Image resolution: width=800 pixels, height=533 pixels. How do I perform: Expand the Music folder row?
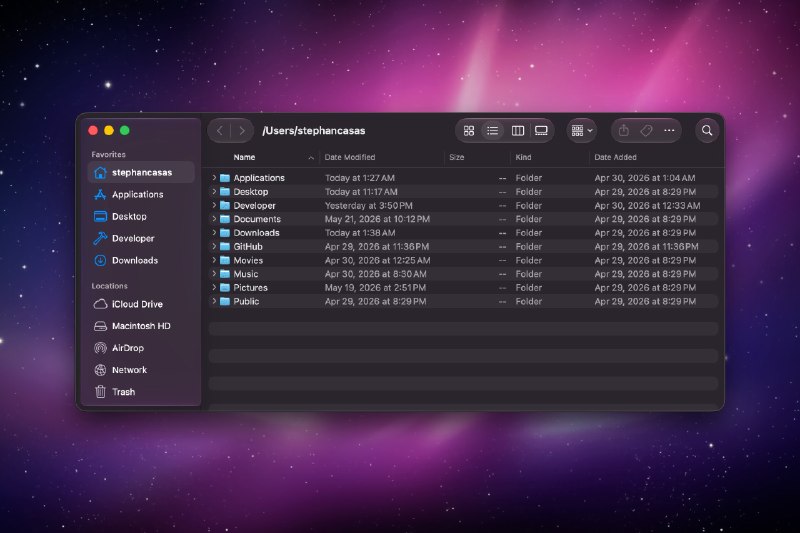pos(214,274)
